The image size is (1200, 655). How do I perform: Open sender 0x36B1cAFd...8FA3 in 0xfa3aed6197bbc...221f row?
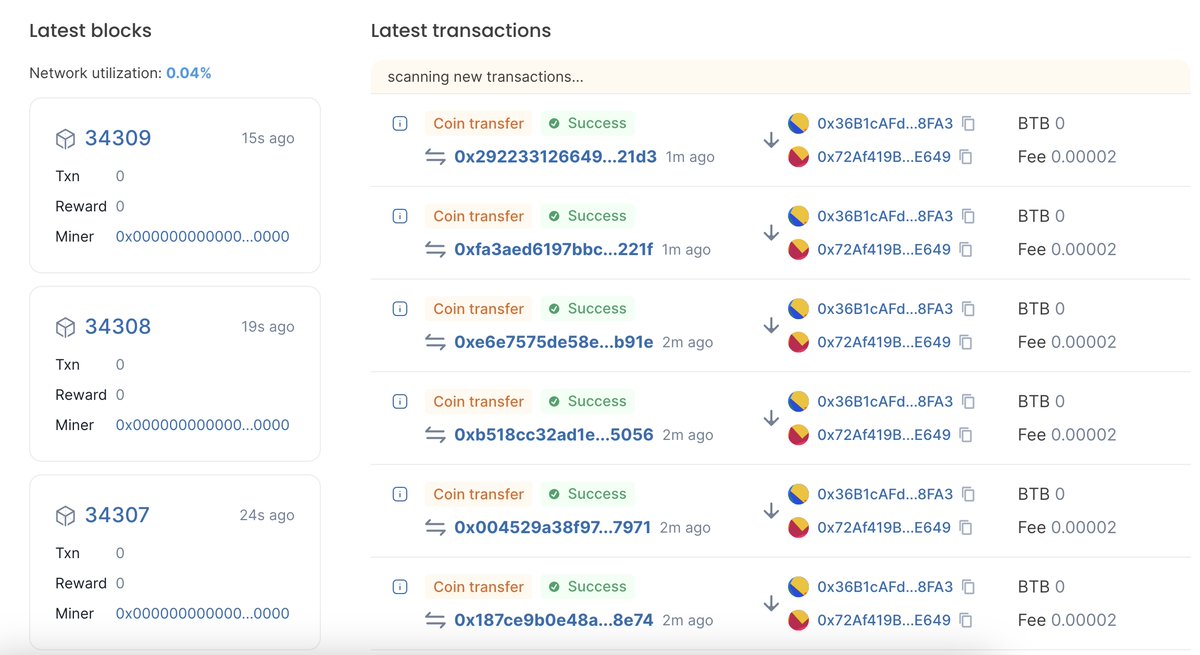(885, 216)
